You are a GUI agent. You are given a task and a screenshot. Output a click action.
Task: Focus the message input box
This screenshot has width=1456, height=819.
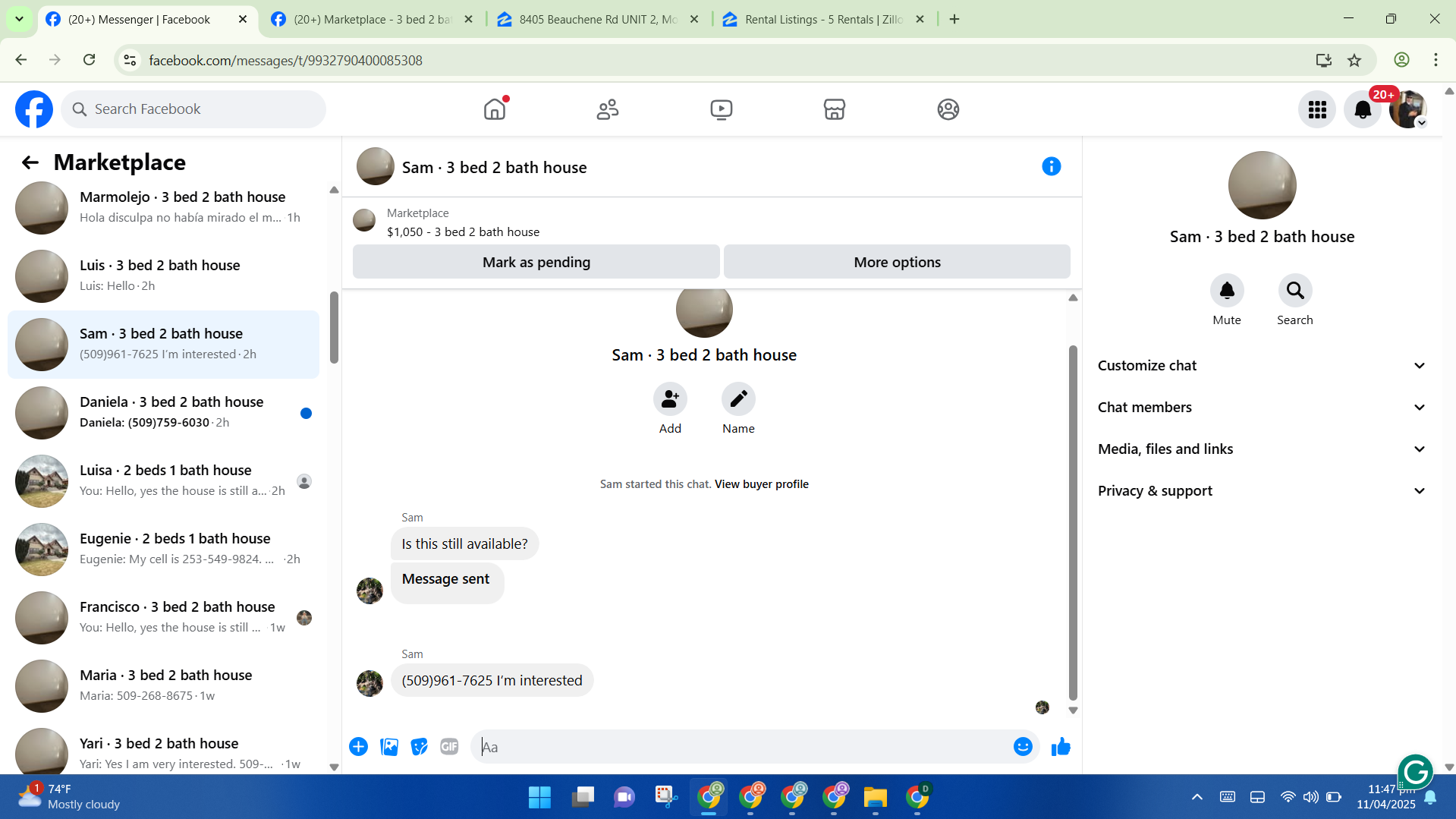click(742, 747)
